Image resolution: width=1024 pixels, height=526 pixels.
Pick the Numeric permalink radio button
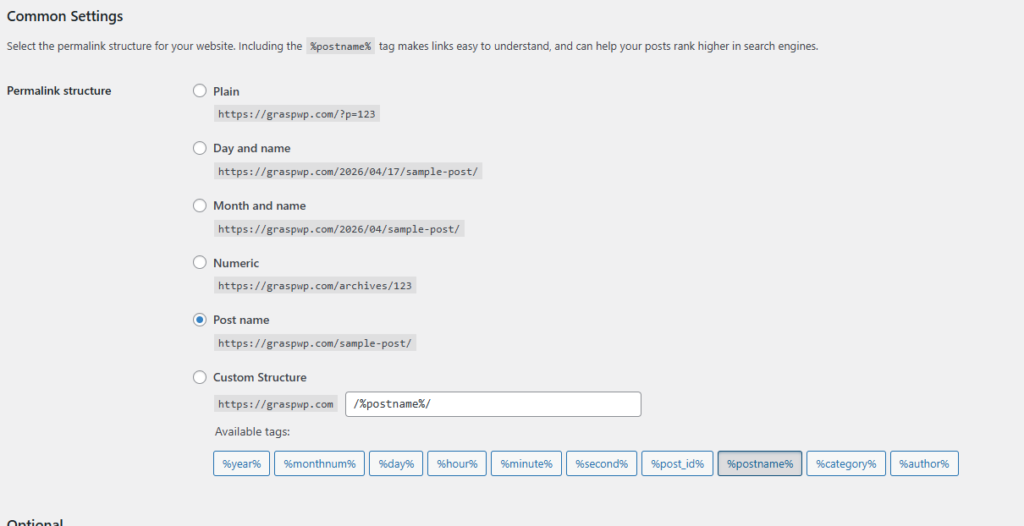pos(200,263)
